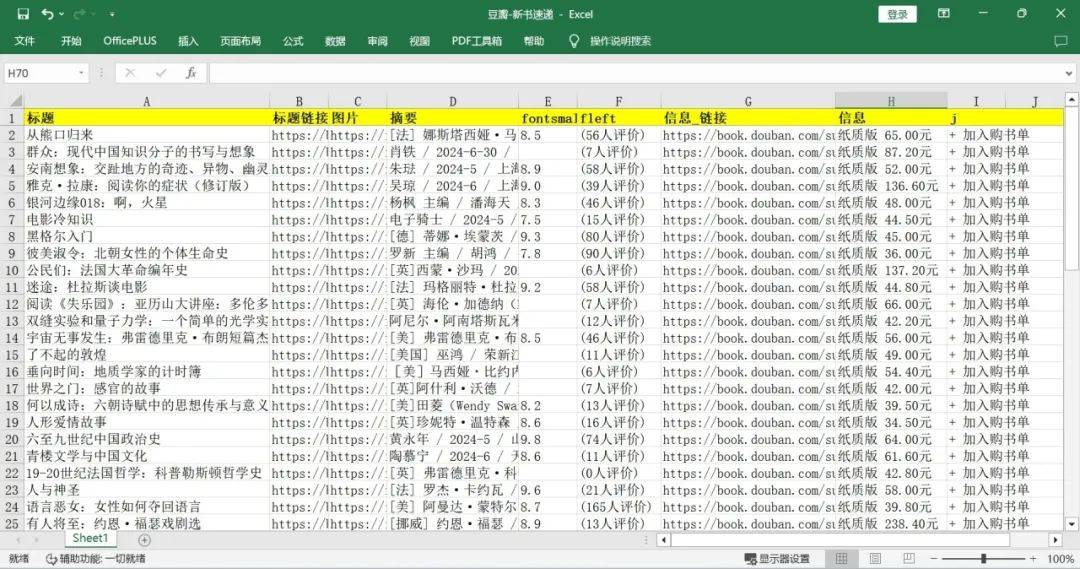Viewport: 1080px width, 569px height.
Task: Open the OfficePLUS ribbon tab
Action: [129, 41]
